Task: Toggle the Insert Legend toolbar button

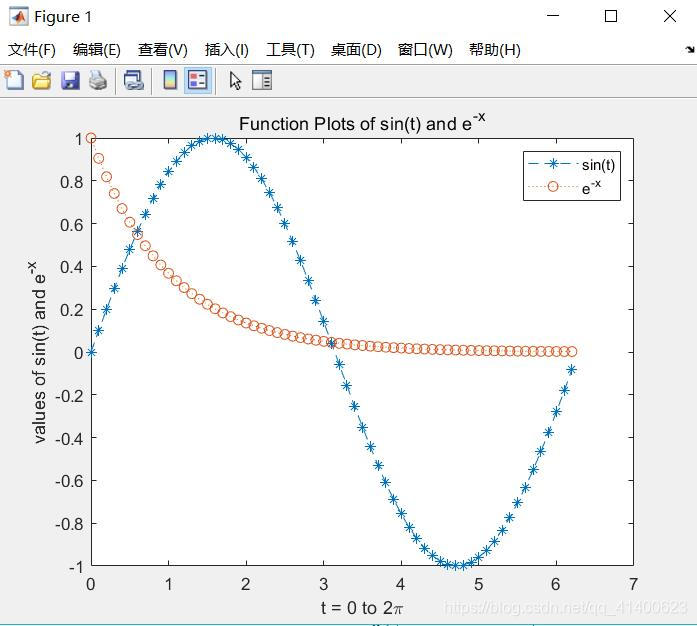Action: pyautogui.click(x=198, y=80)
